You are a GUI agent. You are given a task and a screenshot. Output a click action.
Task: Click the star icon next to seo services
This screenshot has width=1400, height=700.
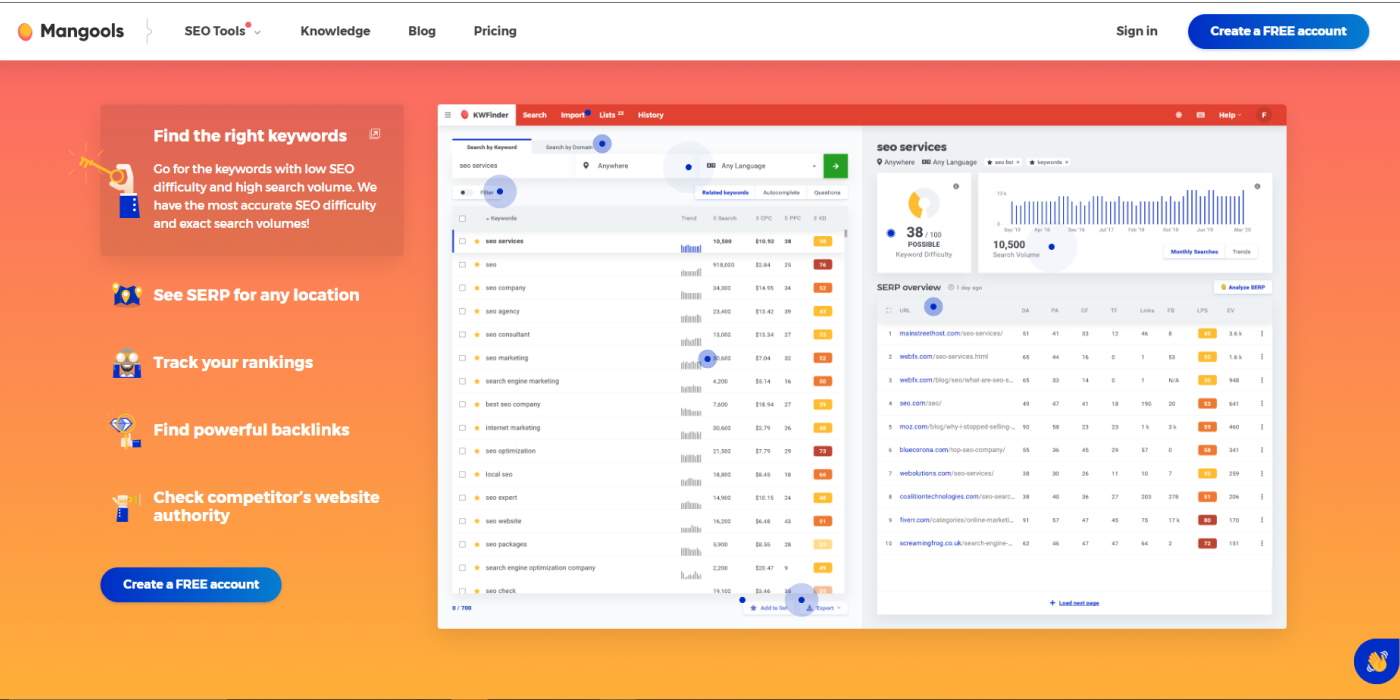(x=477, y=241)
